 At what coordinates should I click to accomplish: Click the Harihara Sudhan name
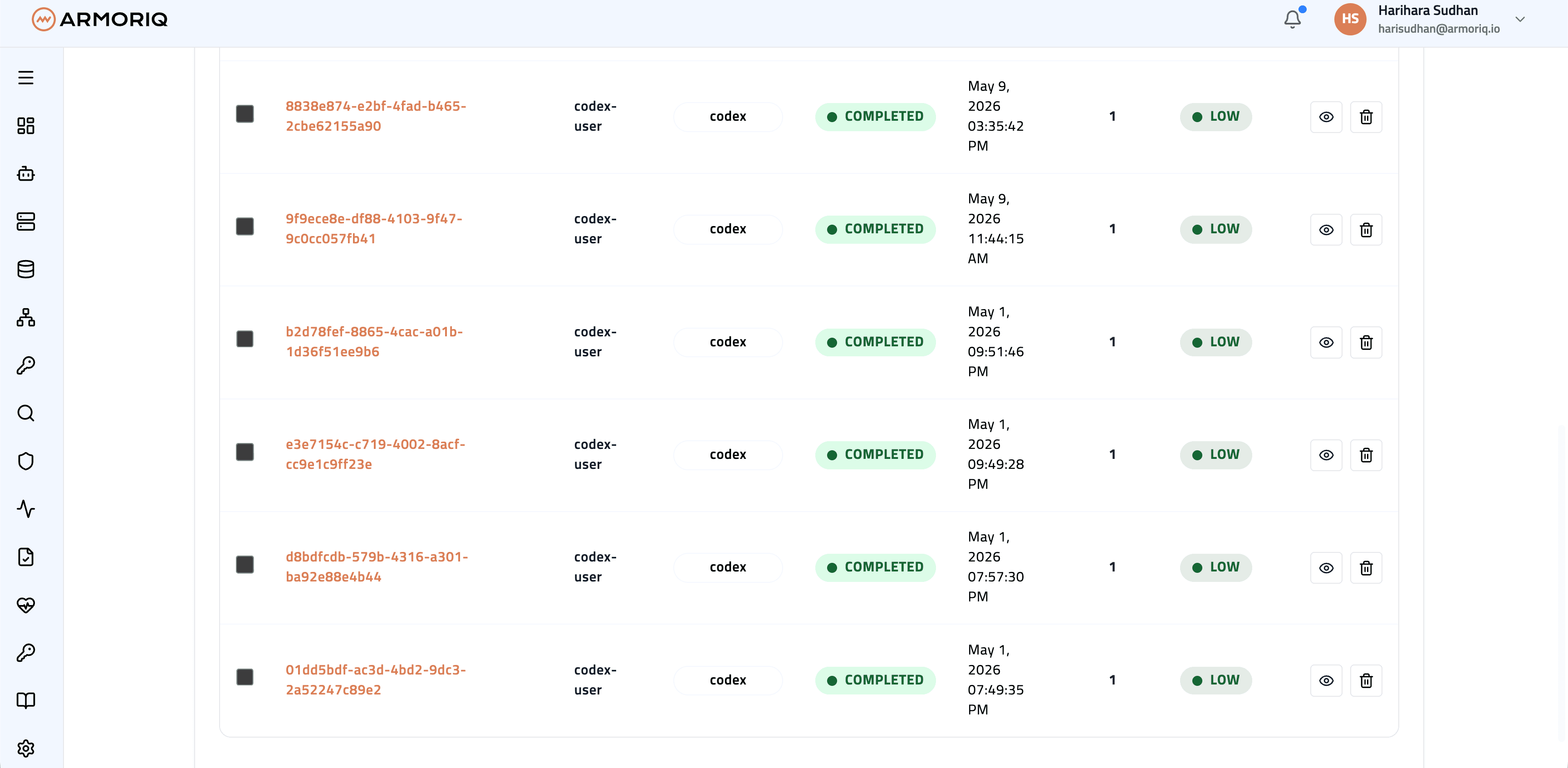[1427, 10]
